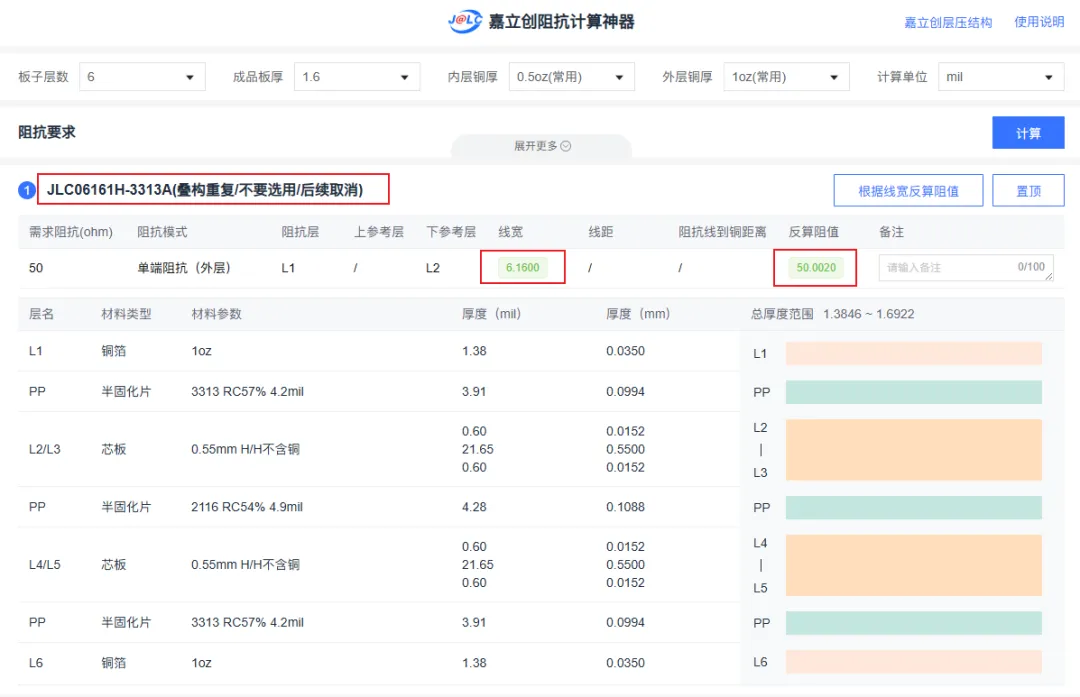Viewport: 1080px width, 697px height.
Task: Click the orange L2/L3 core layer block
Action: pos(913,449)
